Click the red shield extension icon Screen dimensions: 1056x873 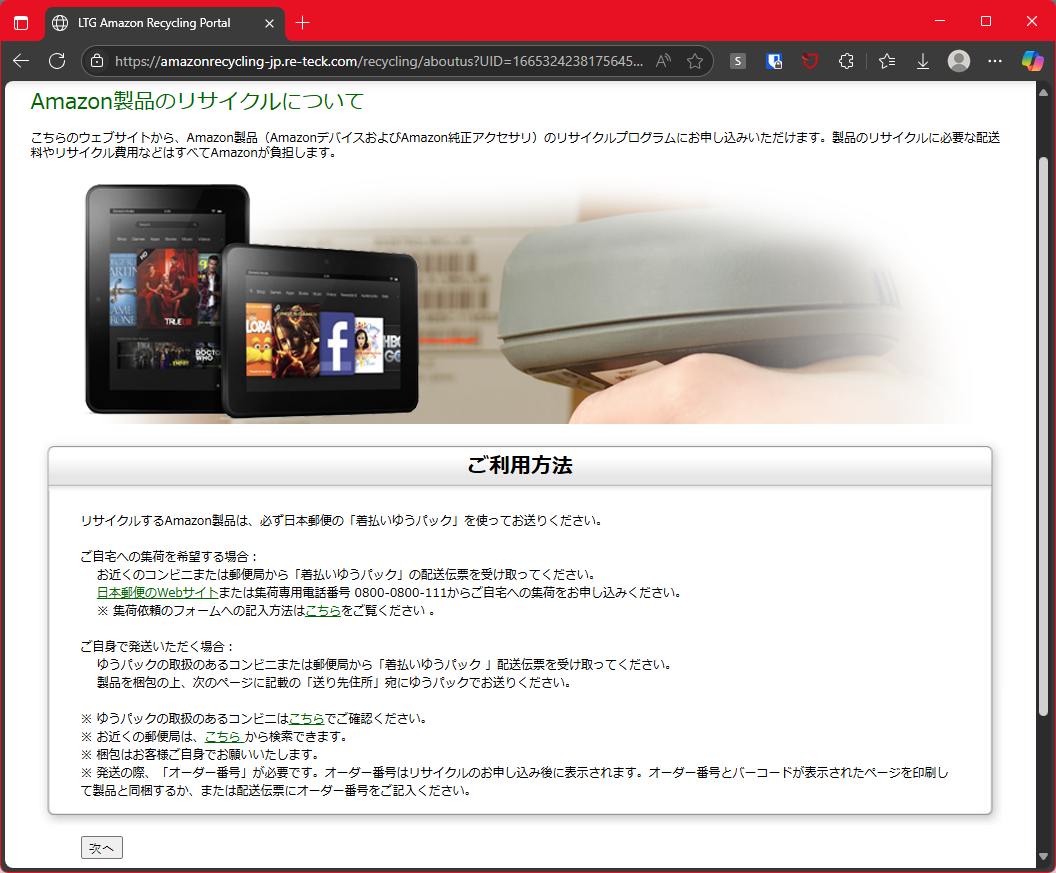click(x=810, y=61)
